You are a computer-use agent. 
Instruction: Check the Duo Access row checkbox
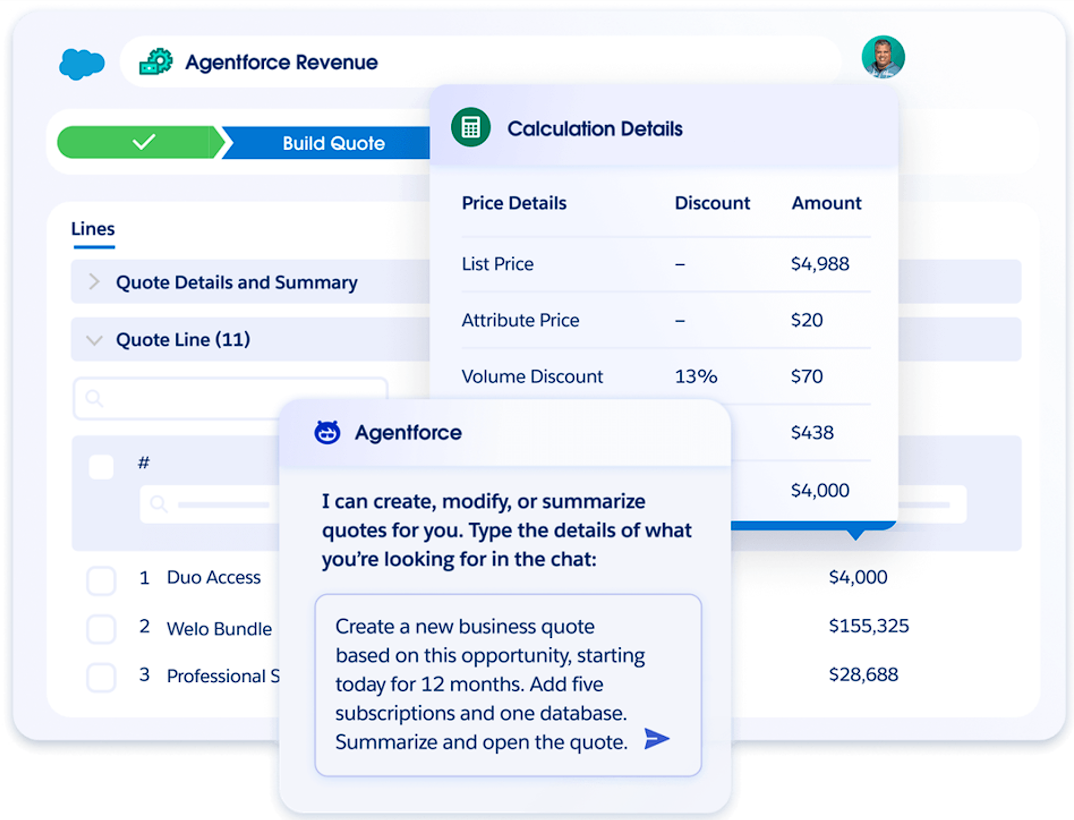point(101,580)
